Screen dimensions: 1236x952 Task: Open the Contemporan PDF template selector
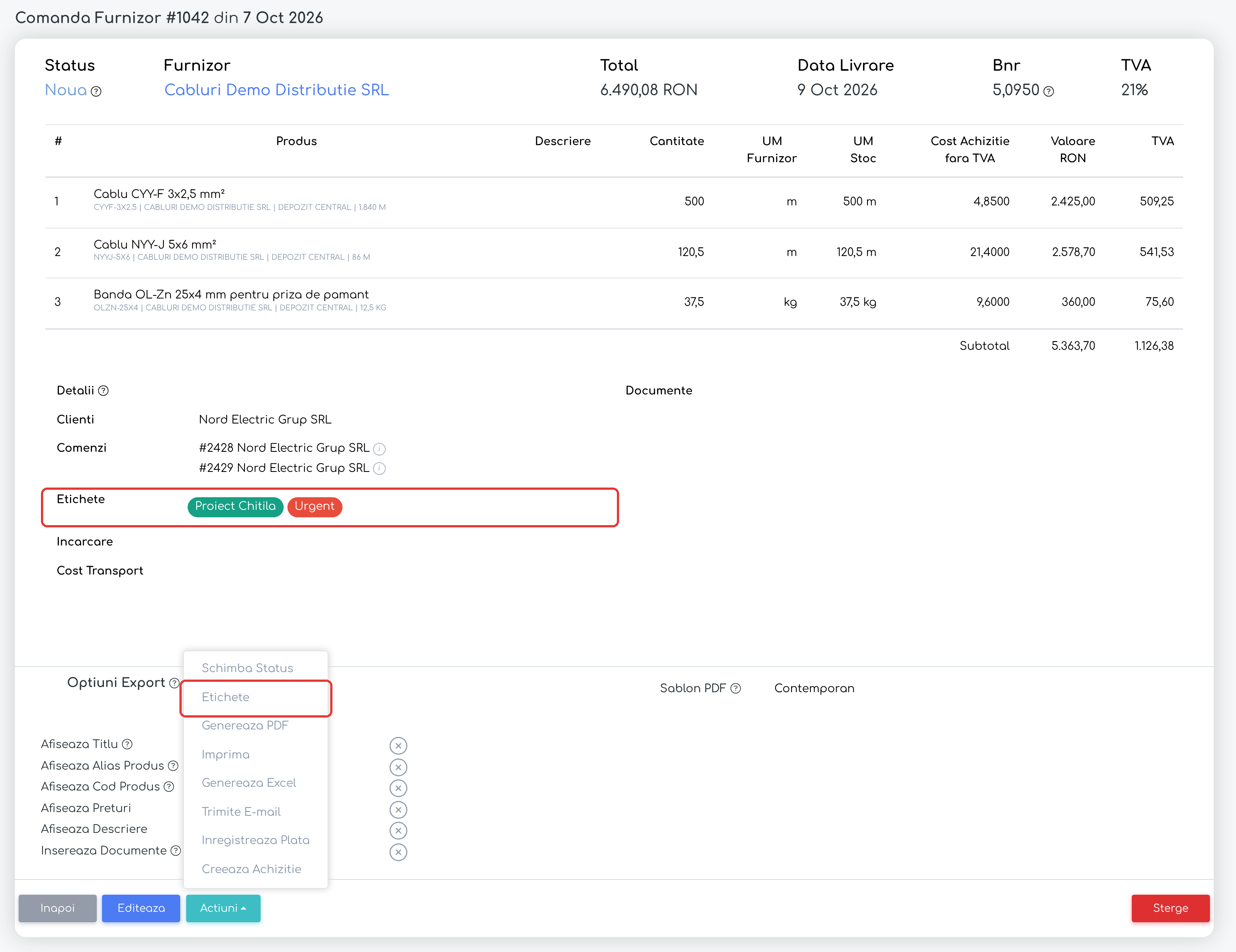814,689
